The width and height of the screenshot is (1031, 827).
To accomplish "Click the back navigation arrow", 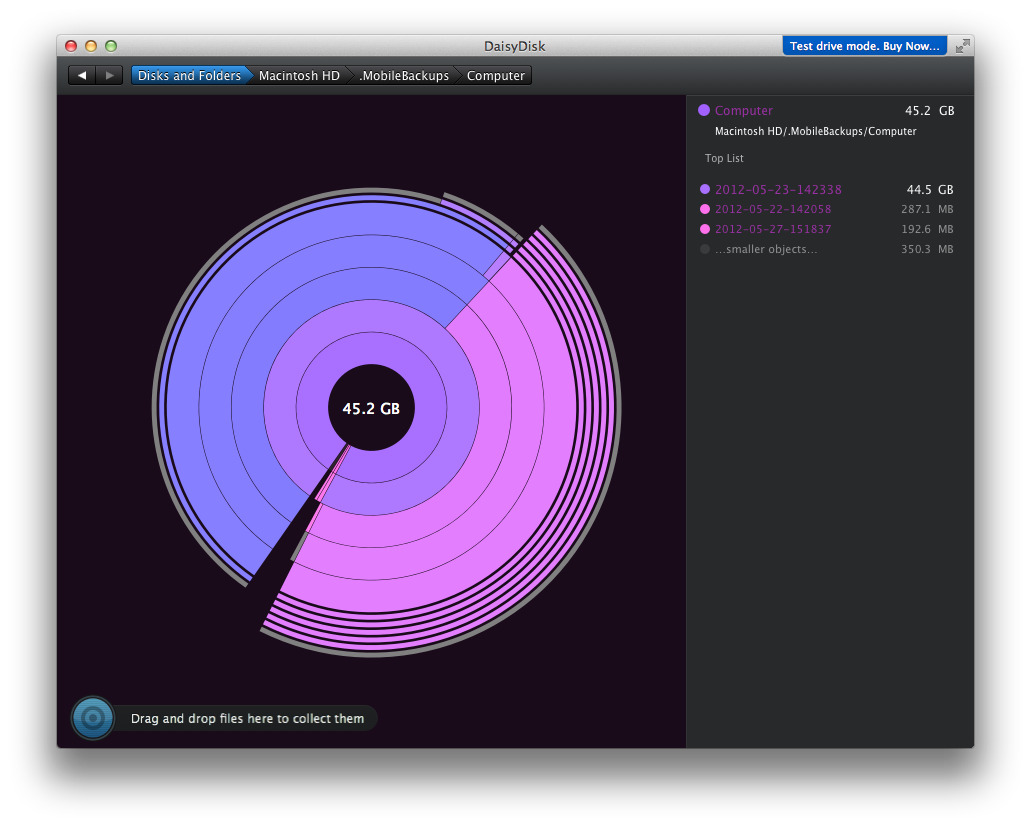I will tap(82, 76).
